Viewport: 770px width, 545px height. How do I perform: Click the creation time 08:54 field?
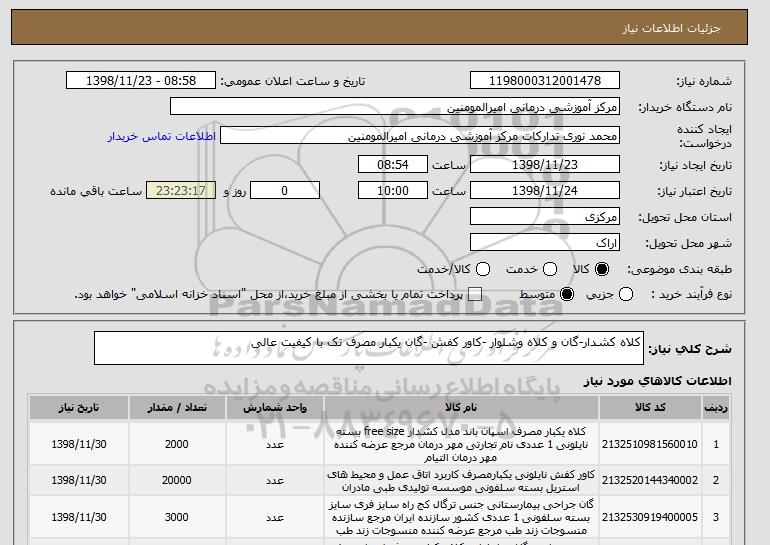pos(393,164)
